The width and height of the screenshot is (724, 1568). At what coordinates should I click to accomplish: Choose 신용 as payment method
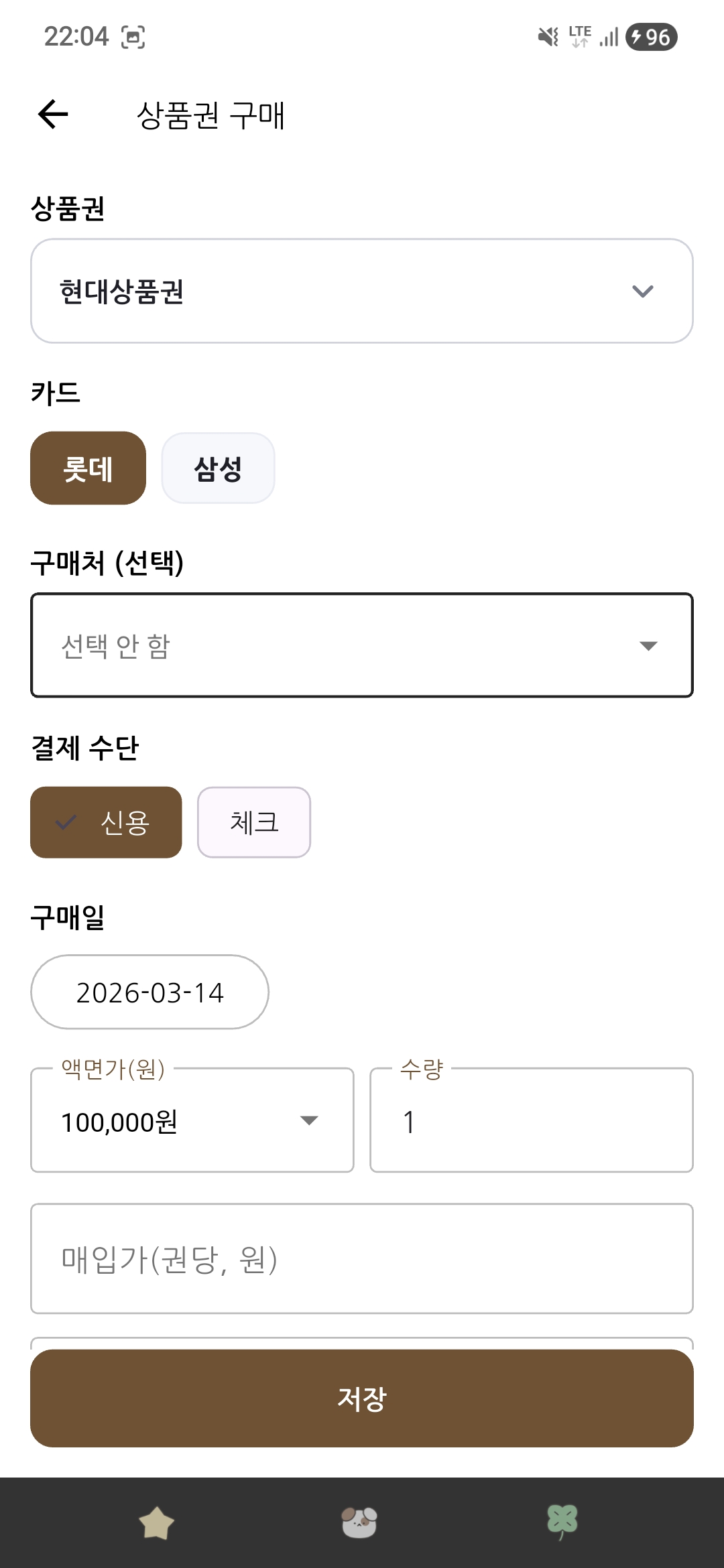tap(106, 822)
